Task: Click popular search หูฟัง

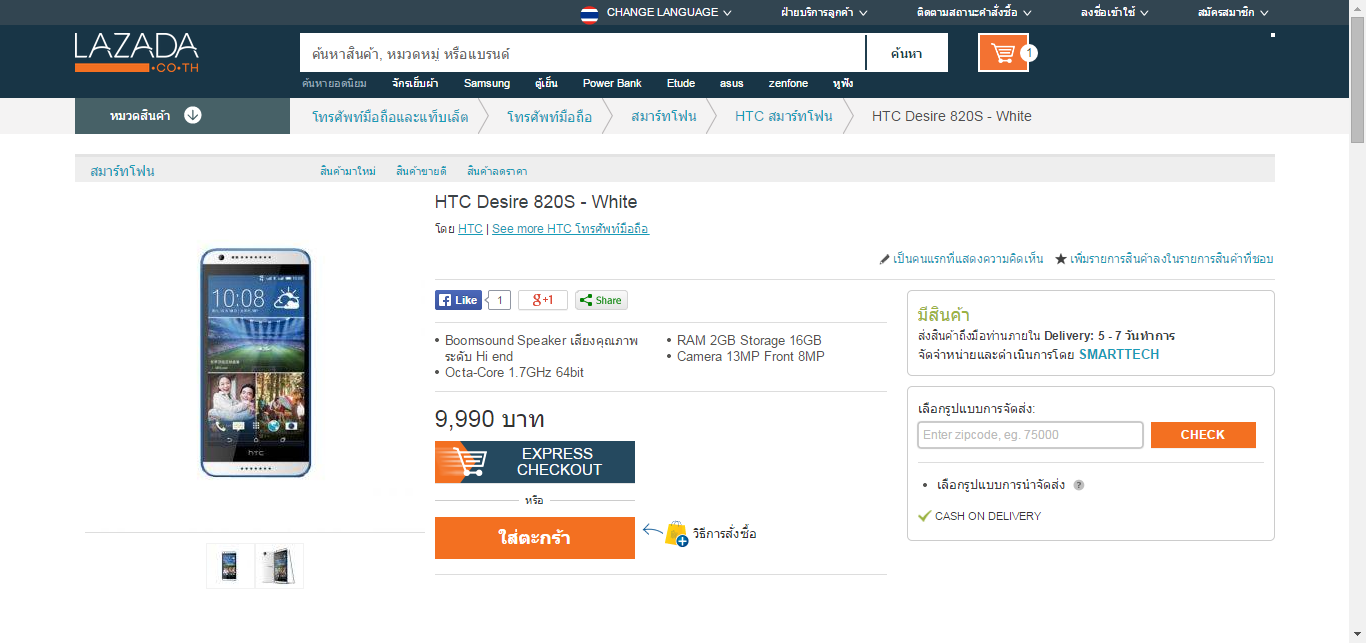Action: 843,83
